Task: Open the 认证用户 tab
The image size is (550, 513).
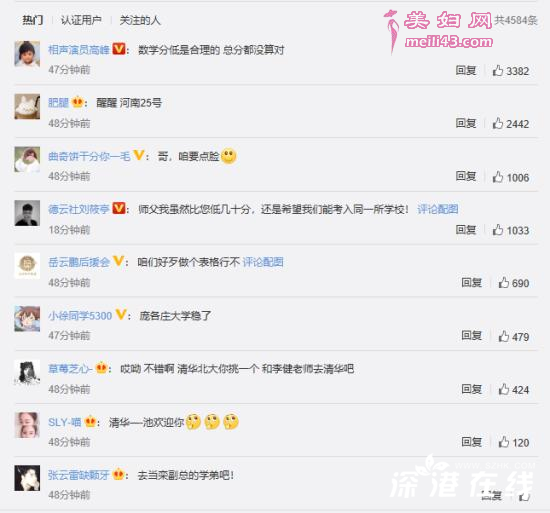Action: [x=81, y=20]
